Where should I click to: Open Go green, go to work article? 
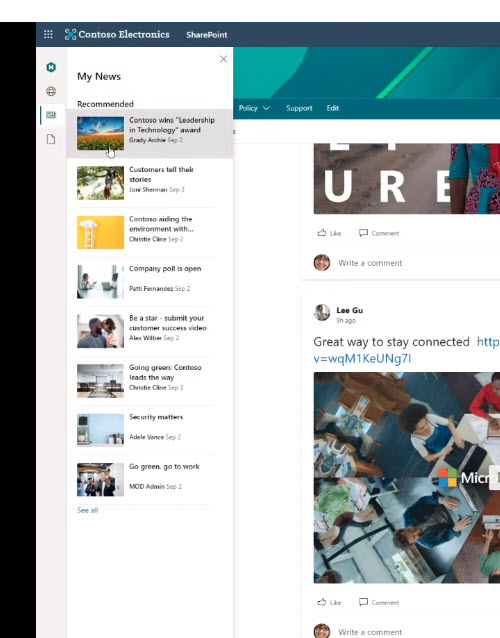click(x=164, y=466)
